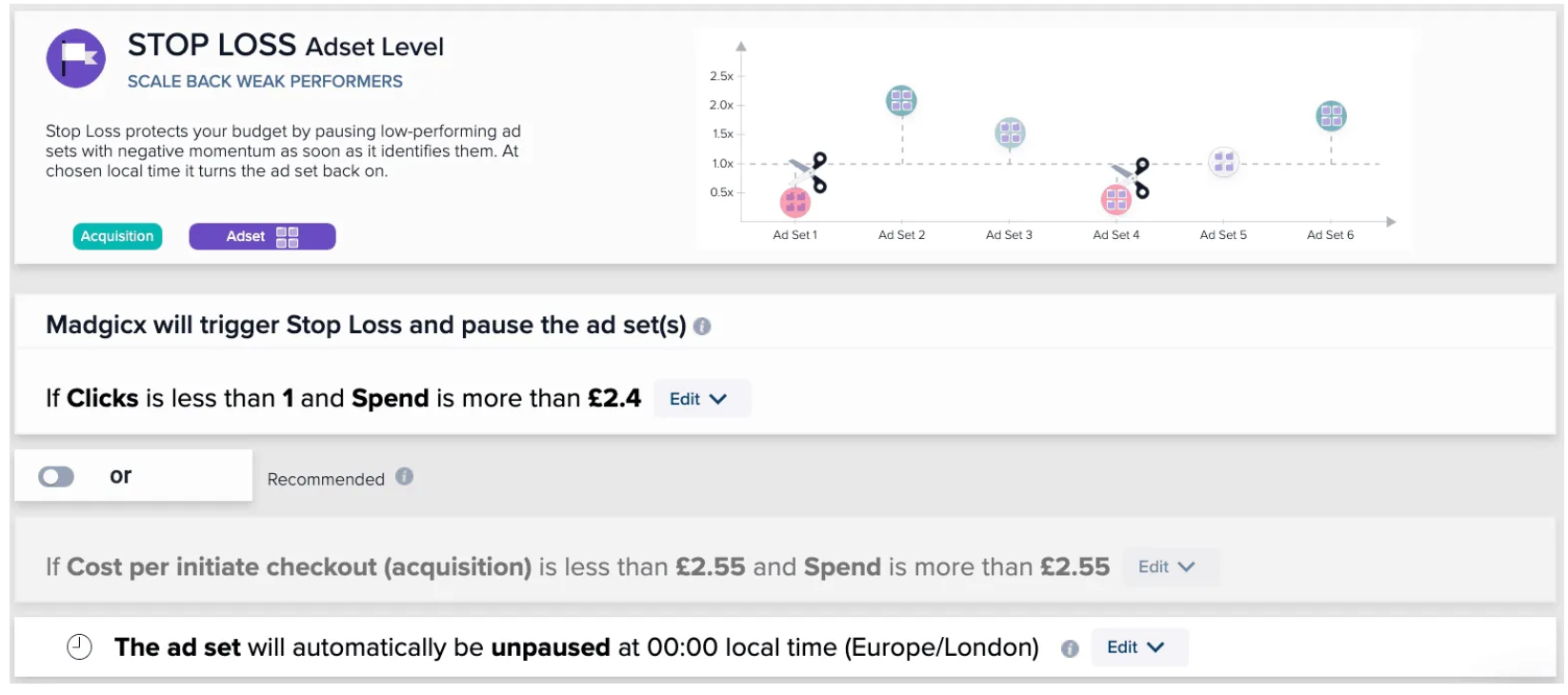Click the clock icon for unpause schedule
The width and height of the screenshot is (1568, 695).
click(x=79, y=647)
